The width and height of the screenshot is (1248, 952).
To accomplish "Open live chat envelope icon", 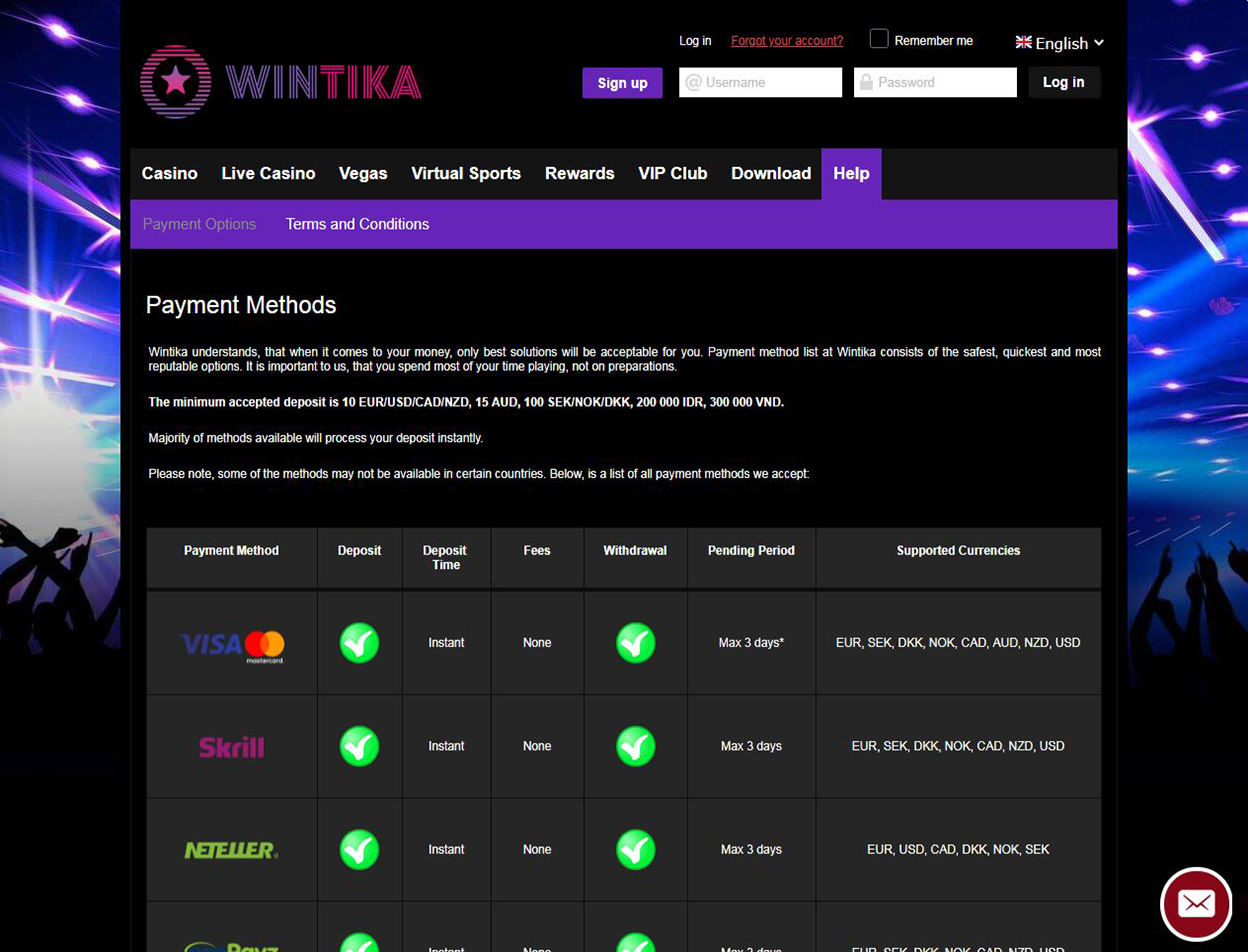I will coord(1196,903).
